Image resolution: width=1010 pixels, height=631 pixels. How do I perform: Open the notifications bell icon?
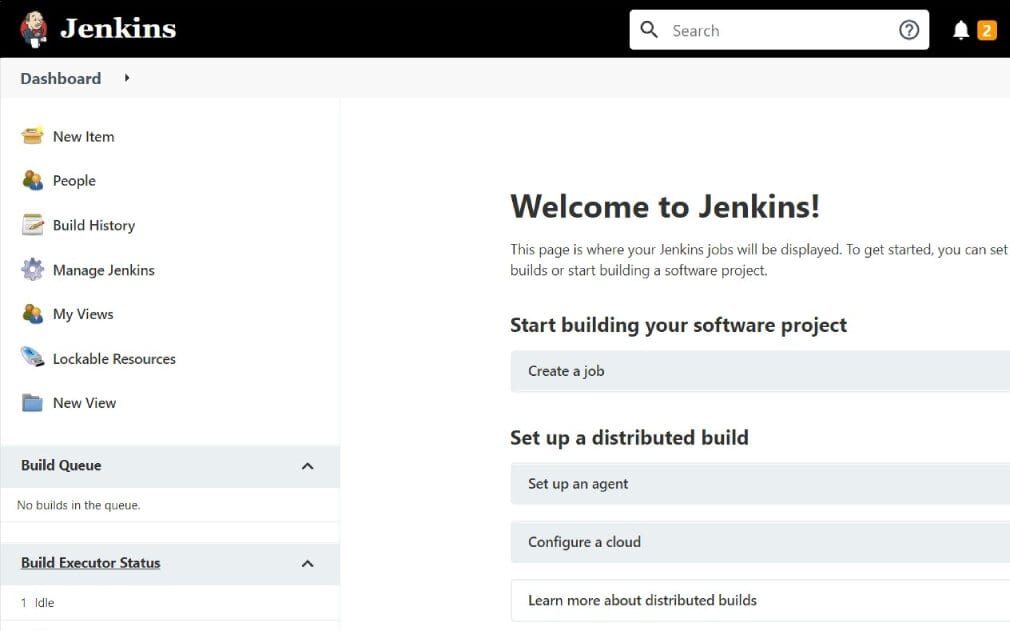click(961, 30)
